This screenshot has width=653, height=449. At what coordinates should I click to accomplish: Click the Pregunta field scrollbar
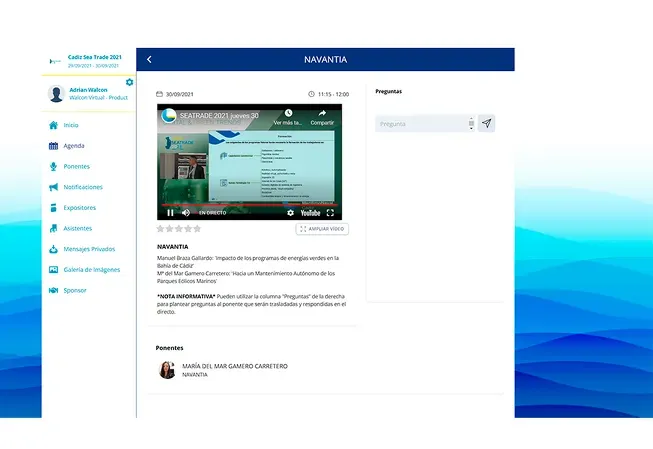coord(471,124)
